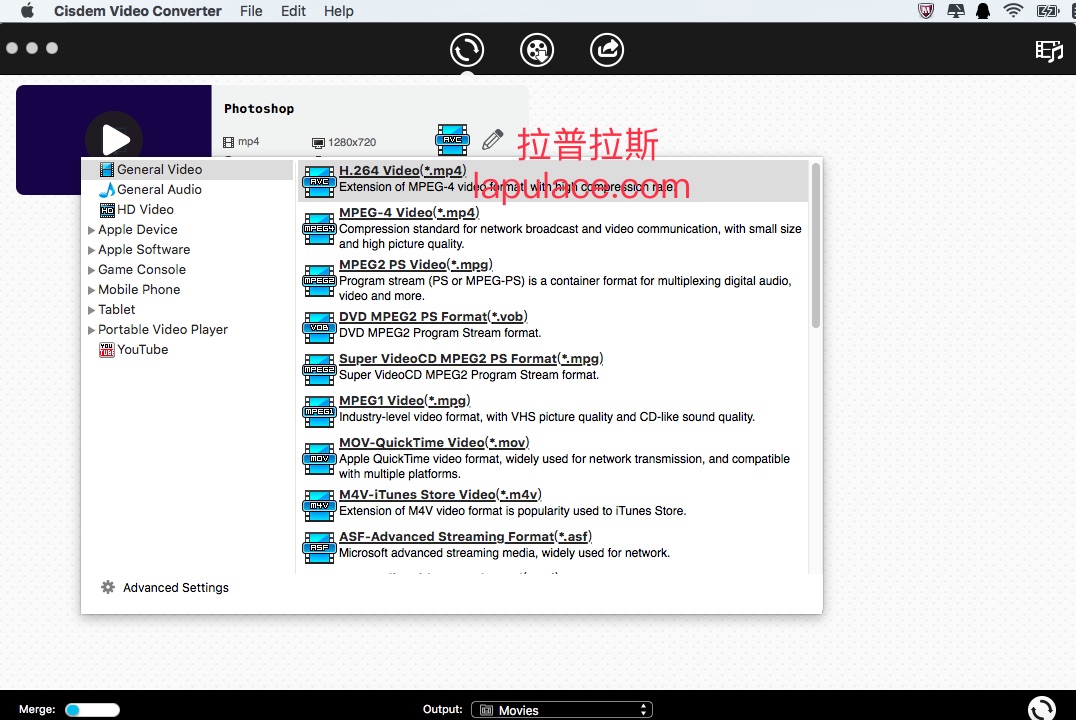The height and width of the screenshot is (720, 1076).
Task: Click the 1280x720 resolution label
Action: coord(352,142)
